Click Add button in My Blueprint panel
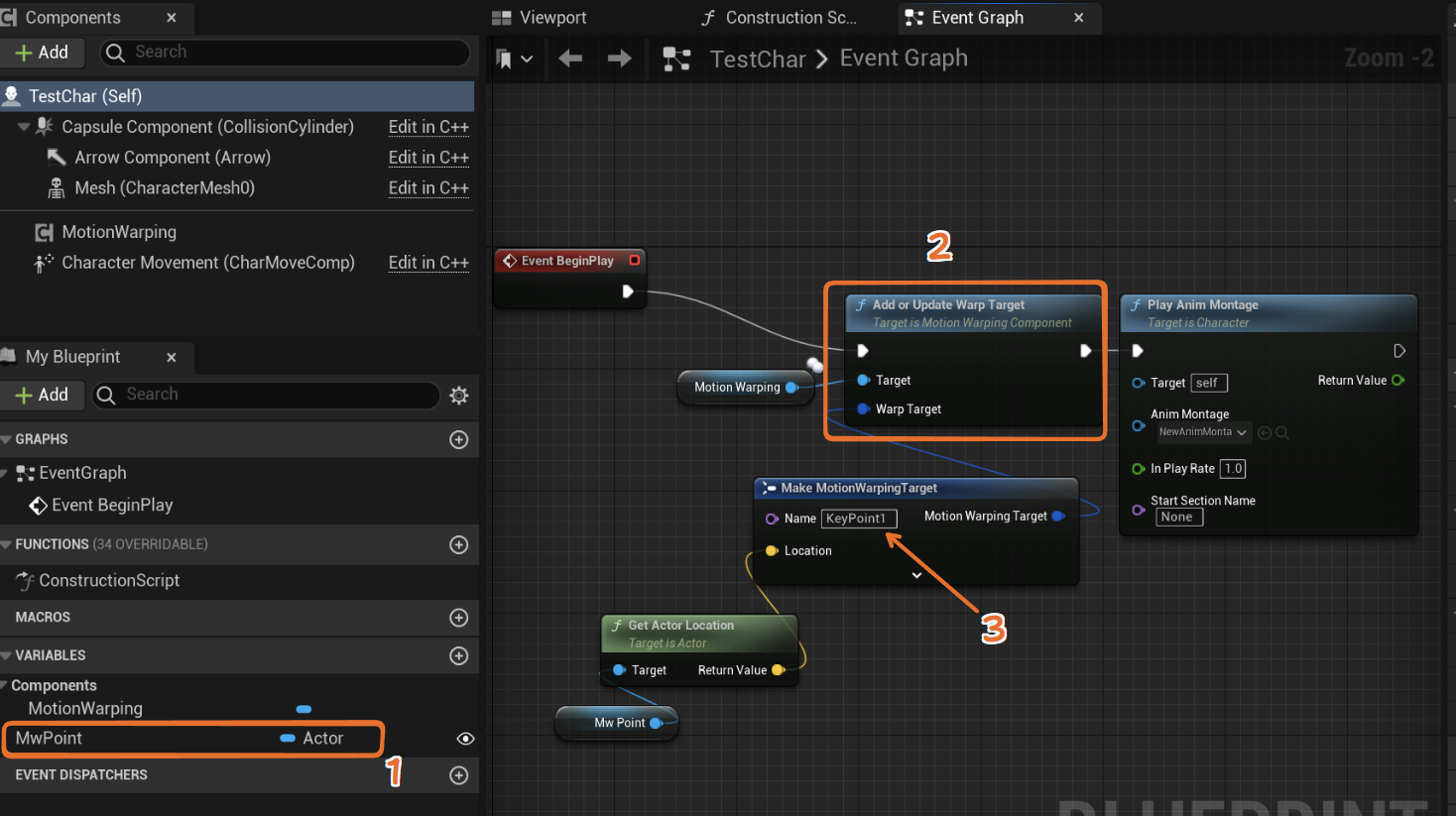 [x=43, y=395]
